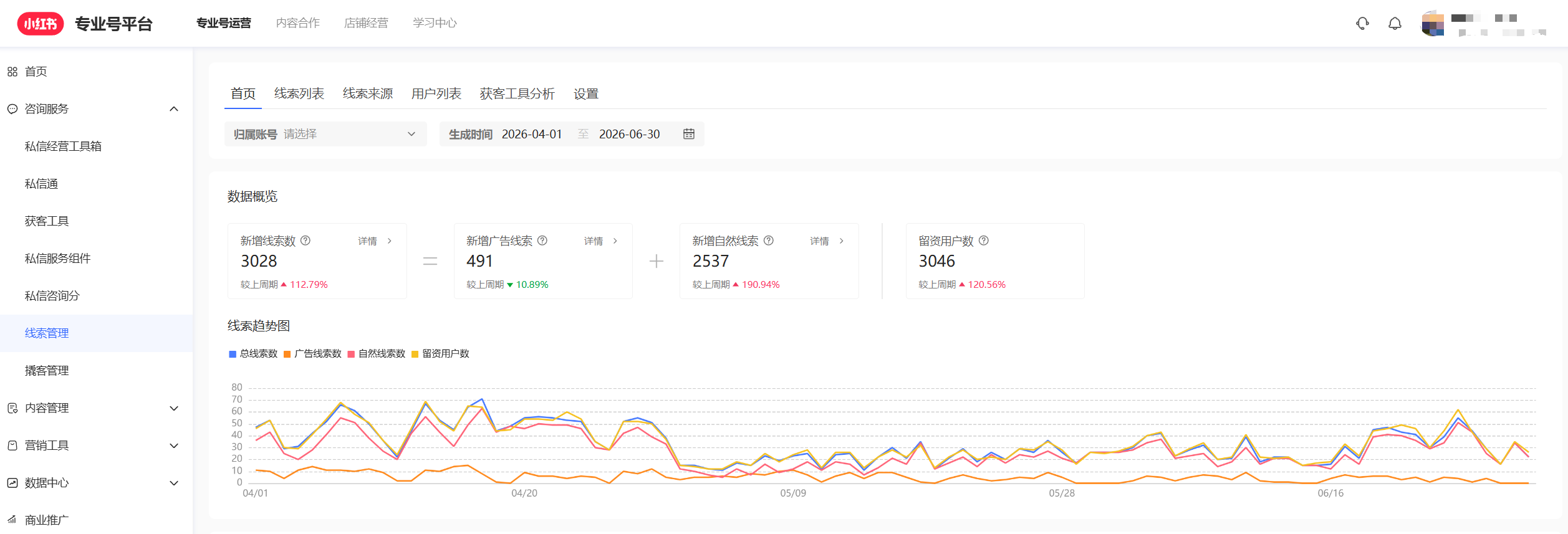The width and height of the screenshot is (1568, 534).
Task: Click the 首页 grid icon in sidebar
Action: (x=12, y=72)
